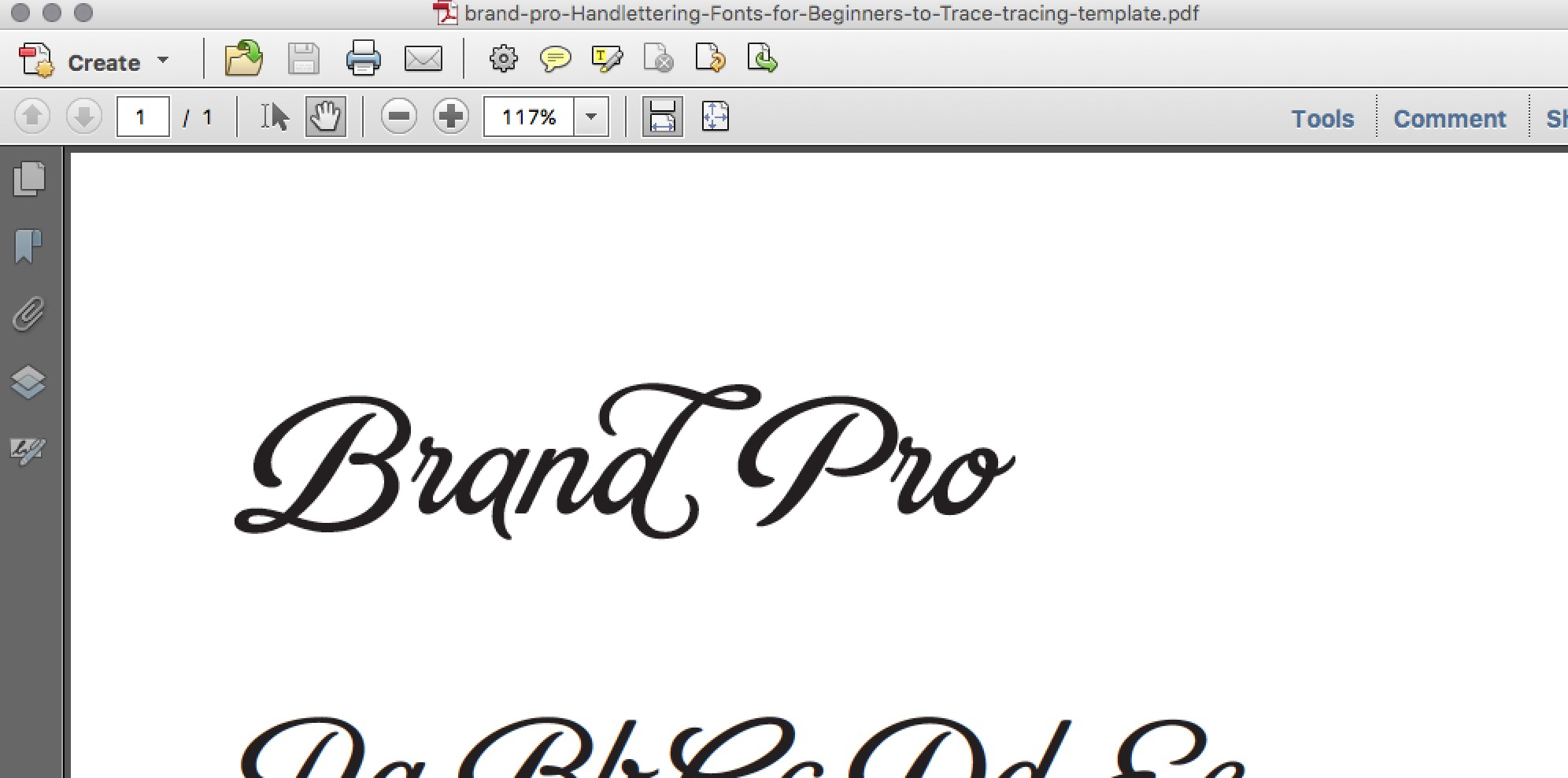Click the Brand Pro heading in document
This screenshot has height=778, width=1568.
pos(624,463)
